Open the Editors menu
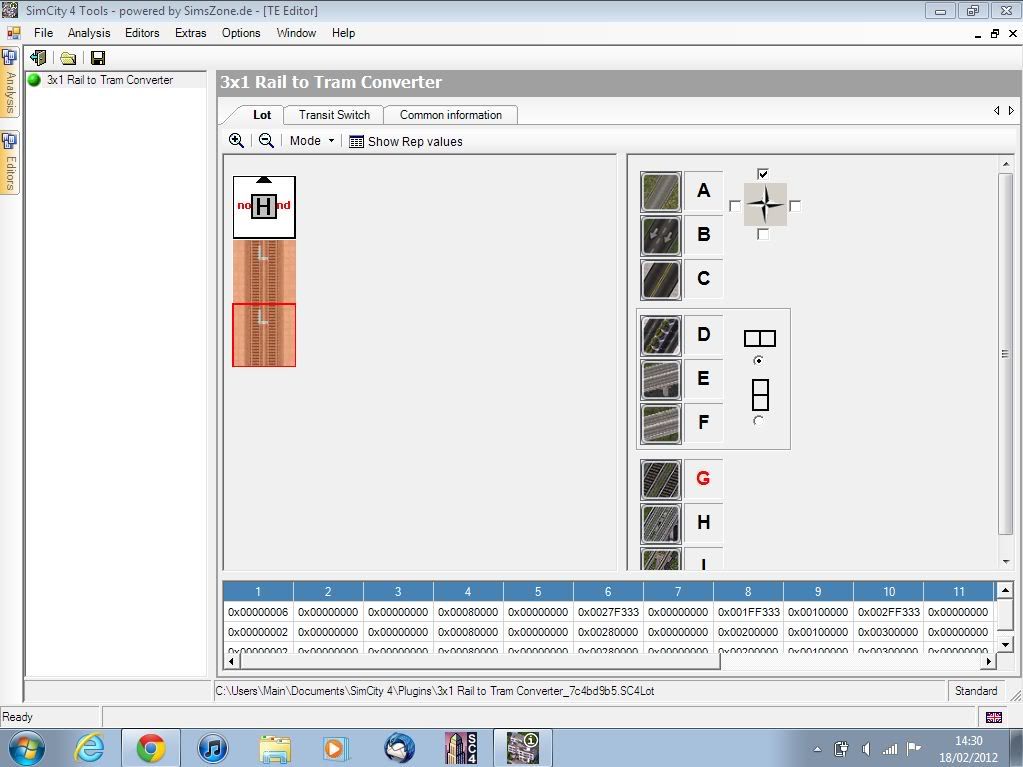The height and width of the screenshot is (767, 1023). tap(142, 33)
